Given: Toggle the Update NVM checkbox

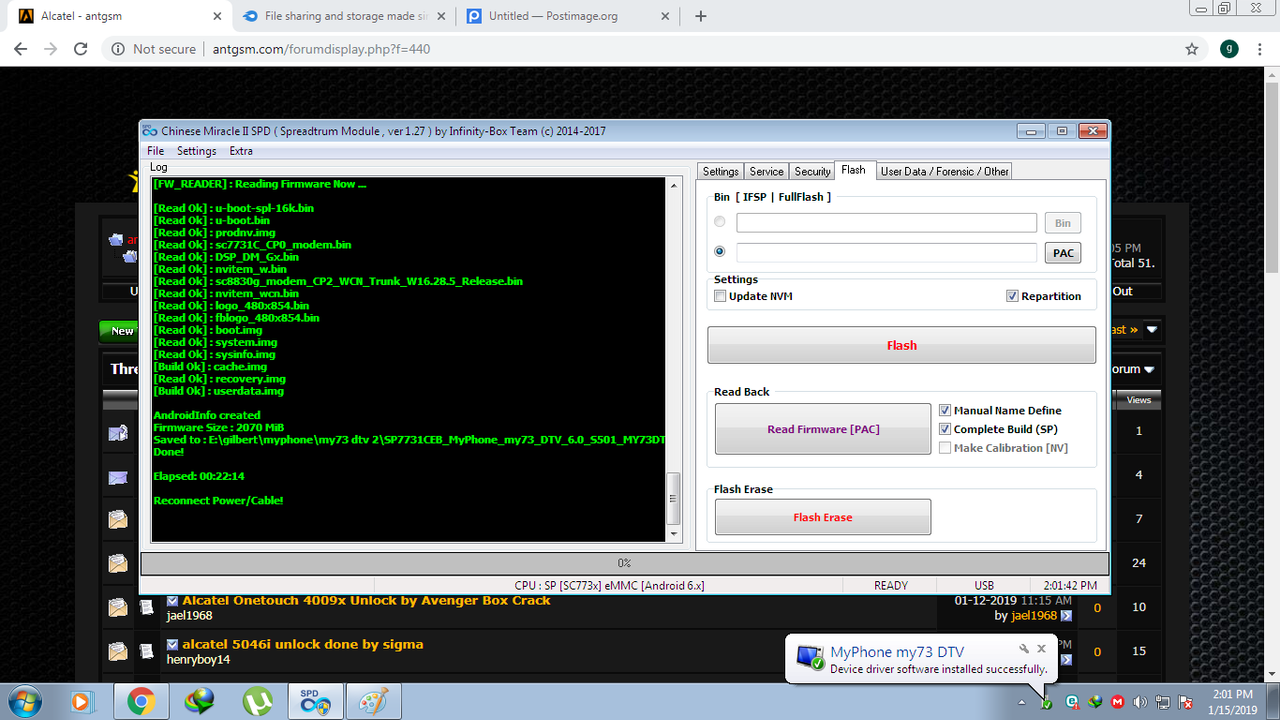Looking at the screenshot, I should 720,296.
